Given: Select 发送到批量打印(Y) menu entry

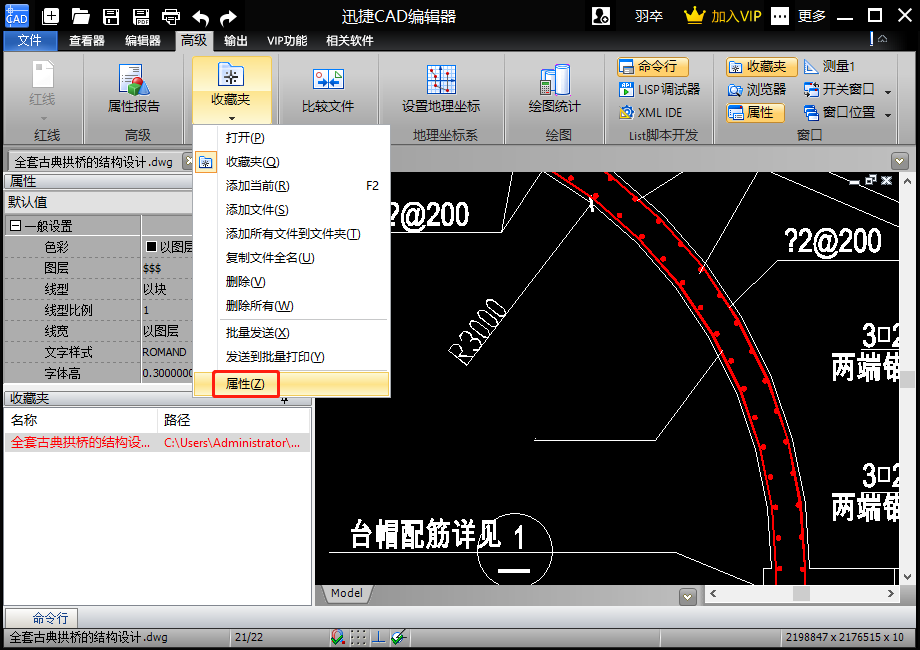Looking at the screenshot, I should click(x=292, y=357).
